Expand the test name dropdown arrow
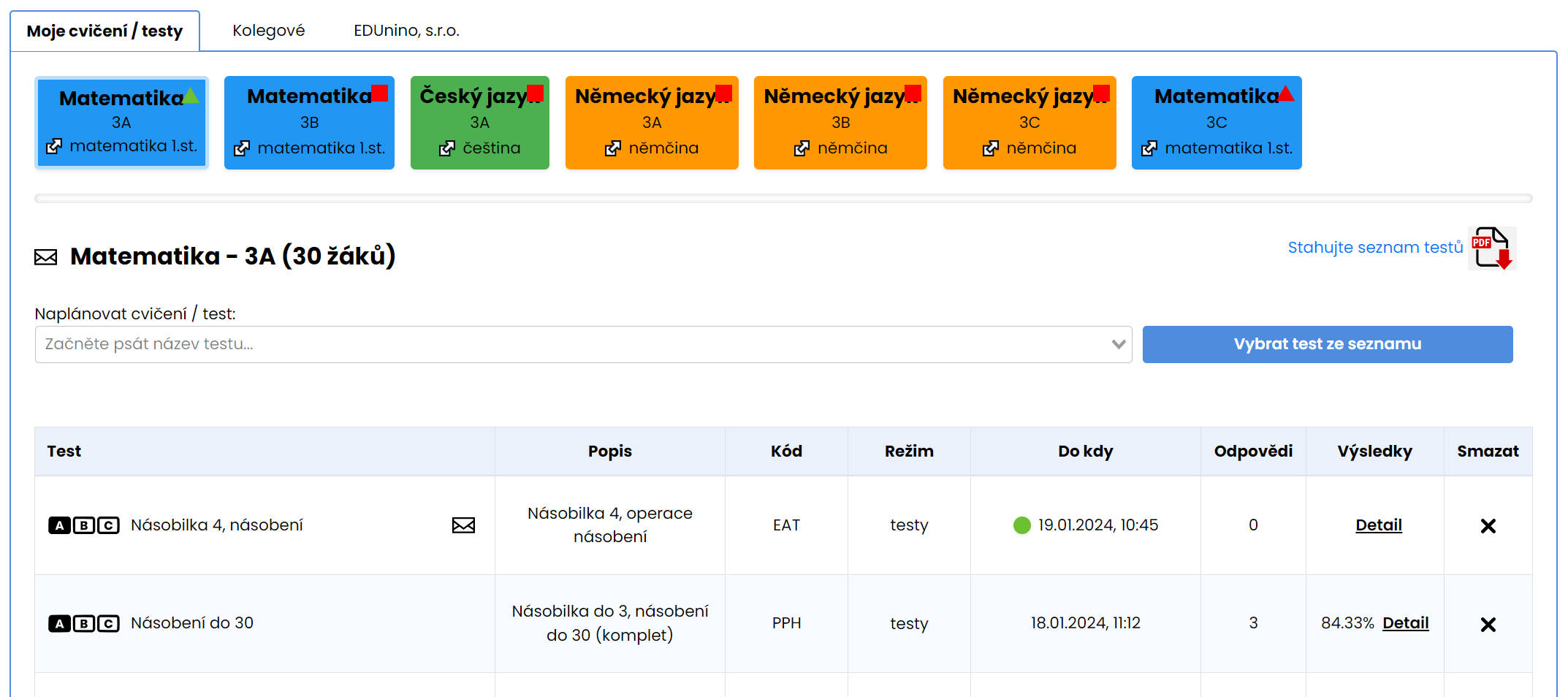 click(x=1118, y=344)
